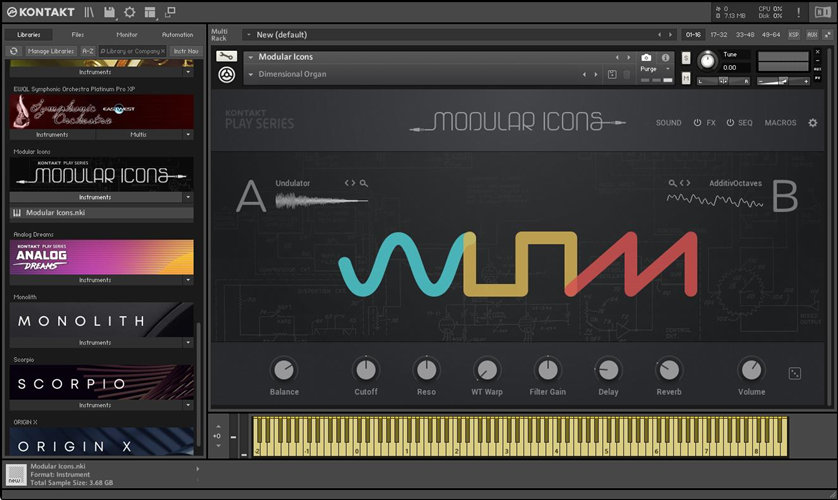Select the Libraries tab
838x500 pixels.
[29, 35]
